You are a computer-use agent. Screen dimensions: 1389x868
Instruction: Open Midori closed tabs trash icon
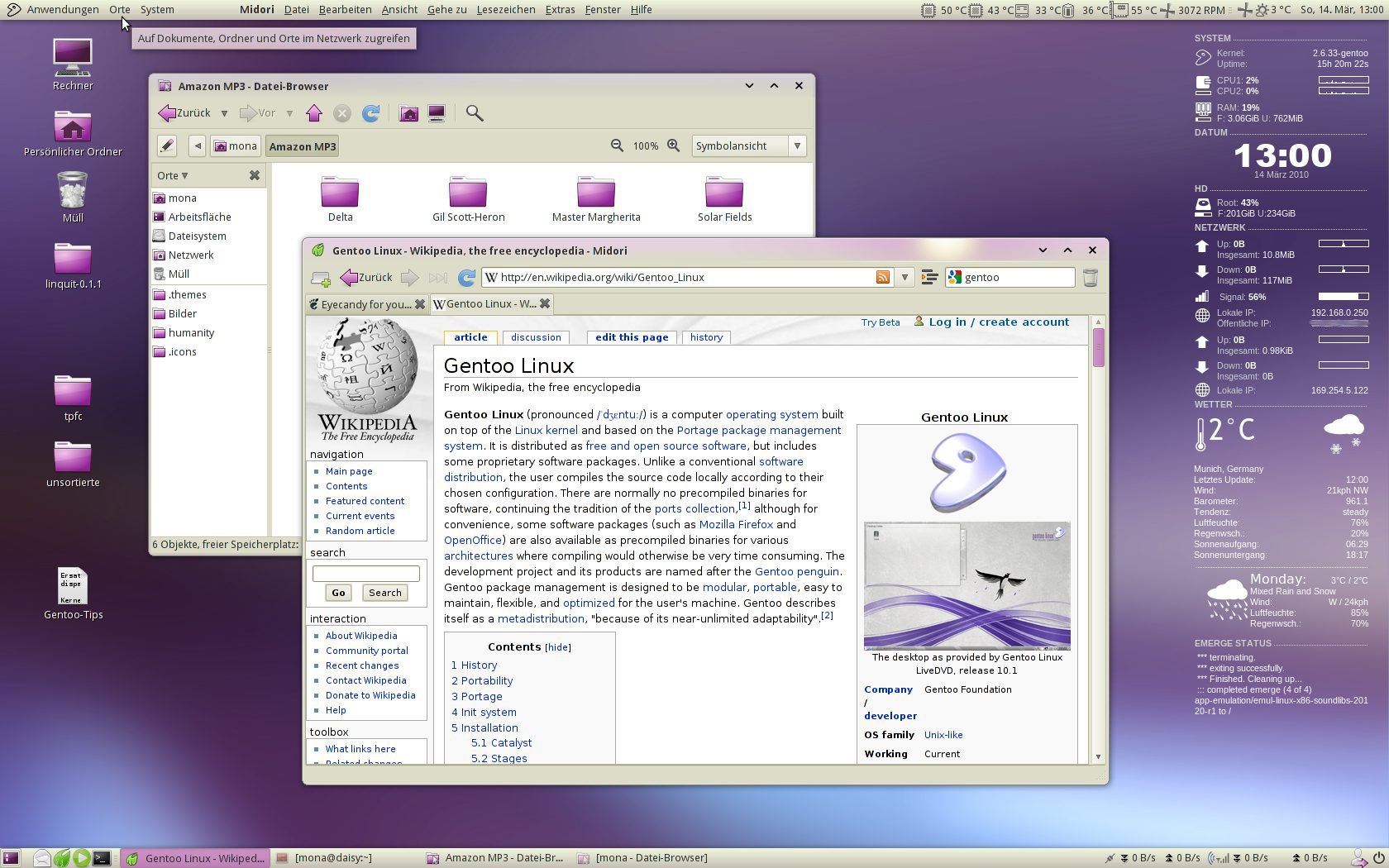[1091, 278]
